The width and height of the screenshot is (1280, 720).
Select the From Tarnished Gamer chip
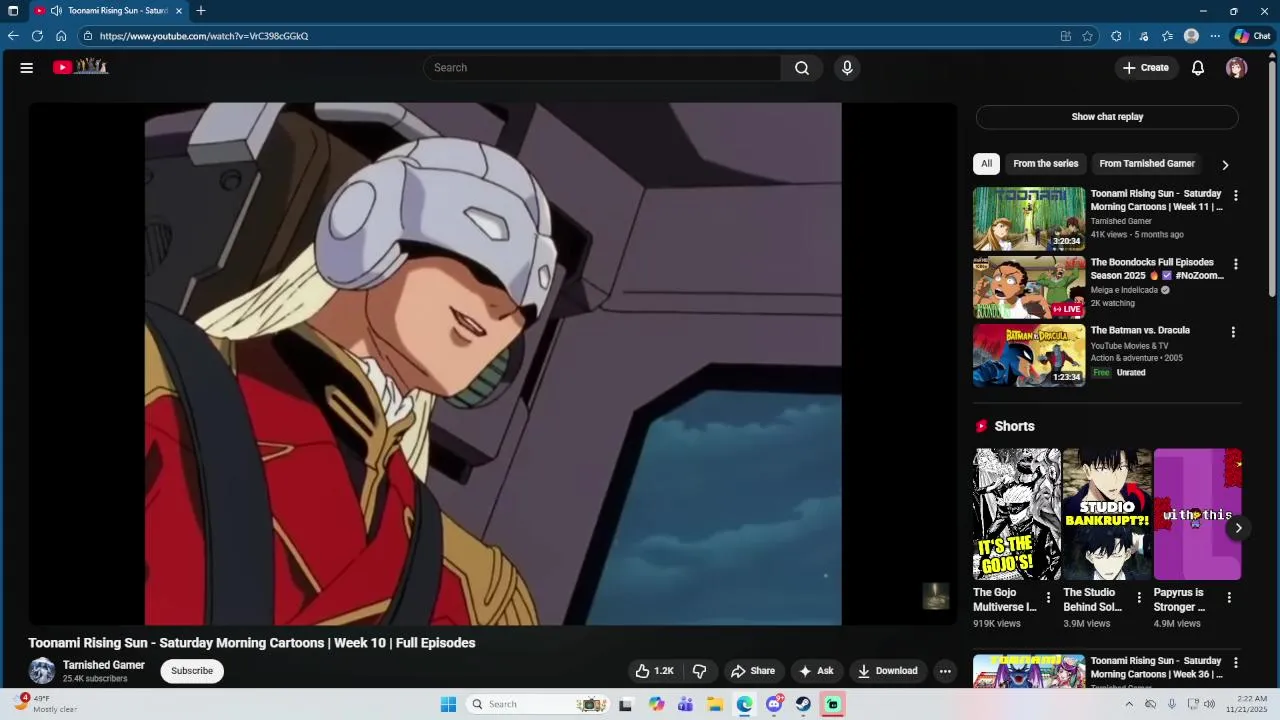click(x=1147, y=164)
